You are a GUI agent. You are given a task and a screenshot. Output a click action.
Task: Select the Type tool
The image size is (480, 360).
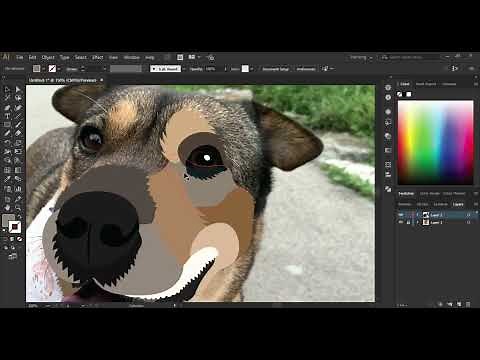[x=7, y=116]
